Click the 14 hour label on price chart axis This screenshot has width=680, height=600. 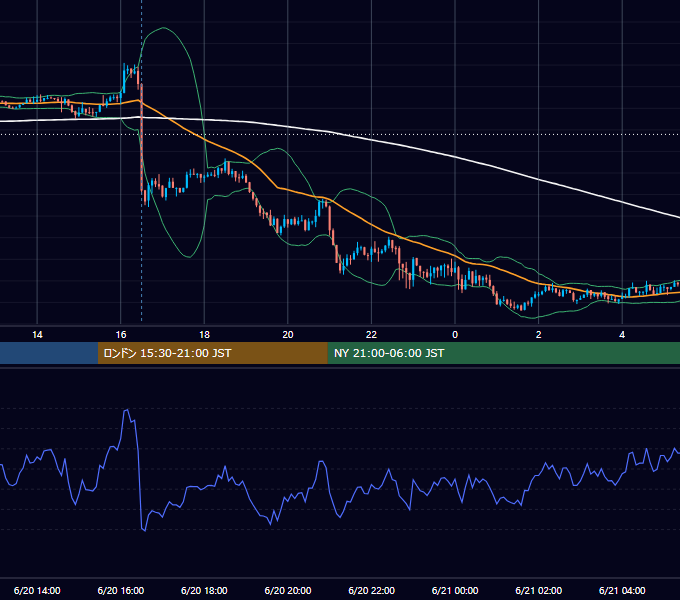[37, 335]
